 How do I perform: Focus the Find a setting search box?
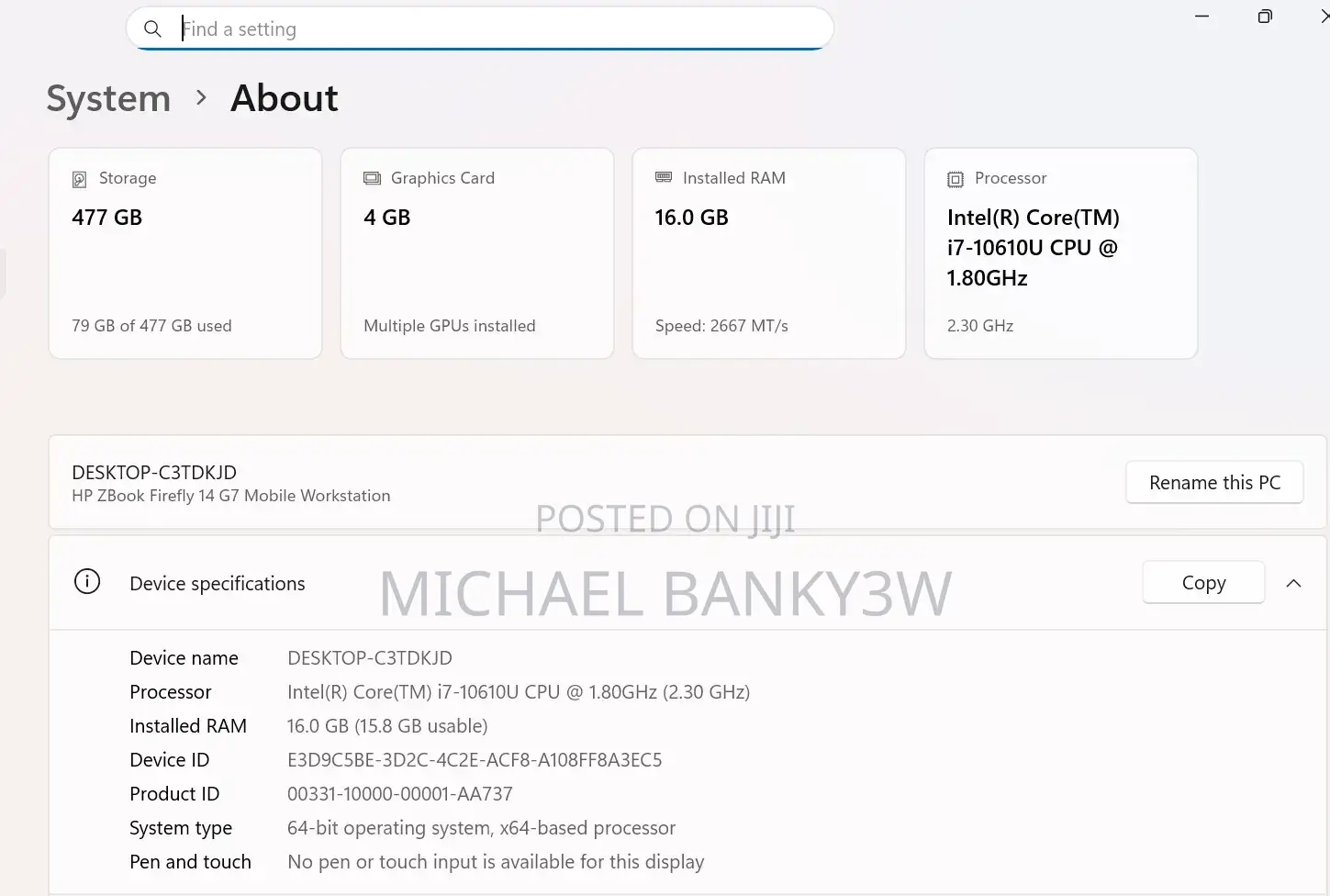[x=480, y=28]
